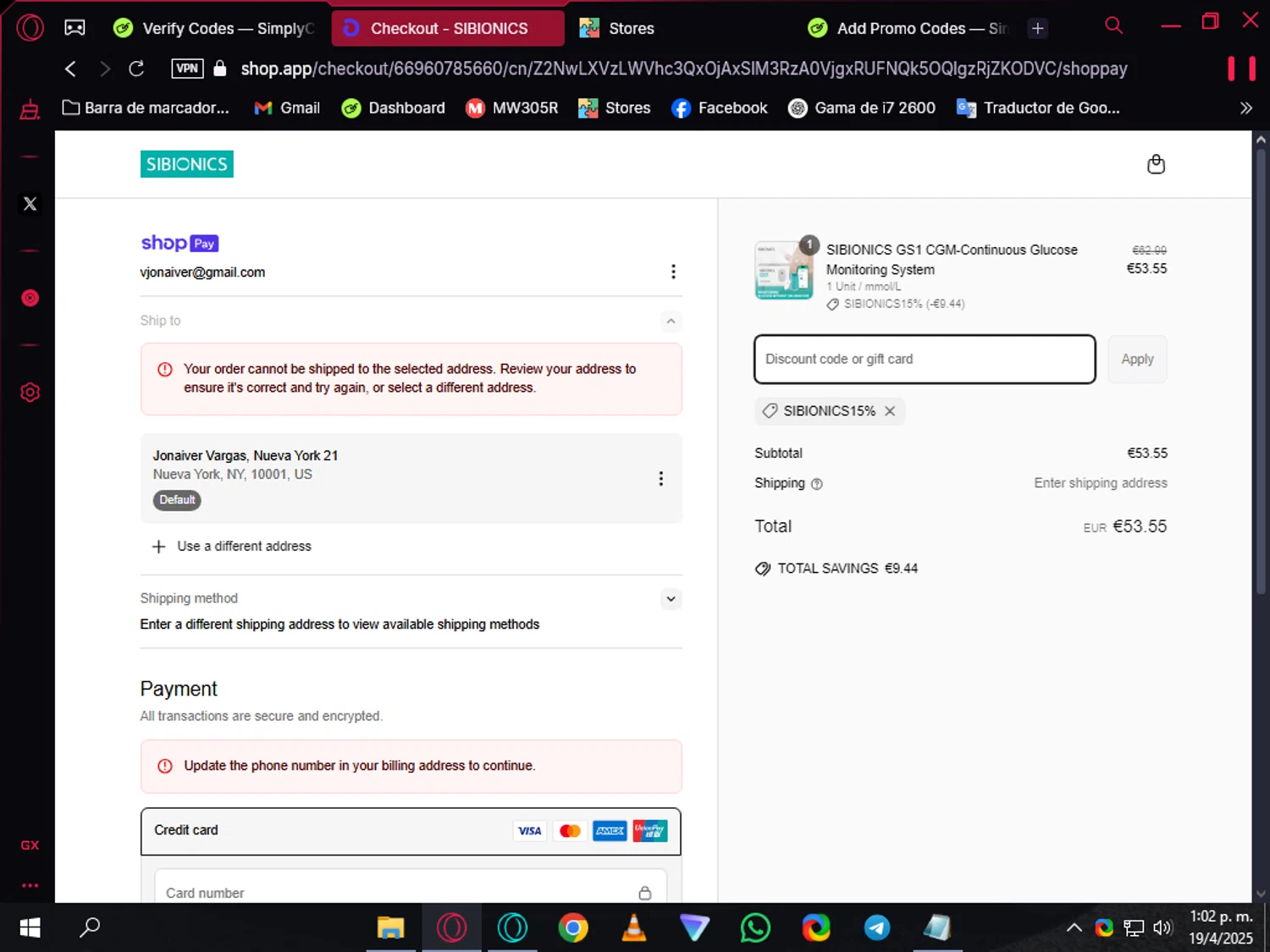Image resolution: width=1270 pixels, height=952 pixels.
Task: Switch to Verify Codes — SimplyC tab
Action: pos(215,29)
